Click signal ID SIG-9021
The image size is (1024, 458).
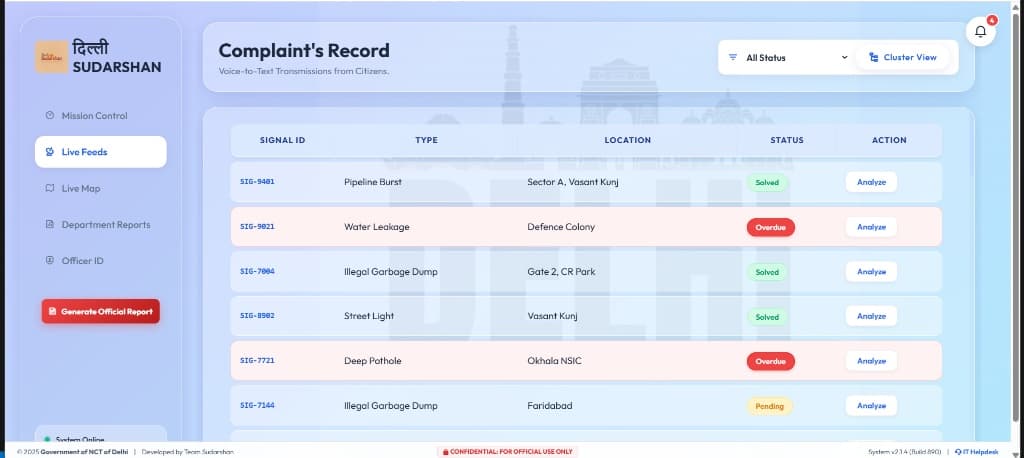click(x=257, y=227)
